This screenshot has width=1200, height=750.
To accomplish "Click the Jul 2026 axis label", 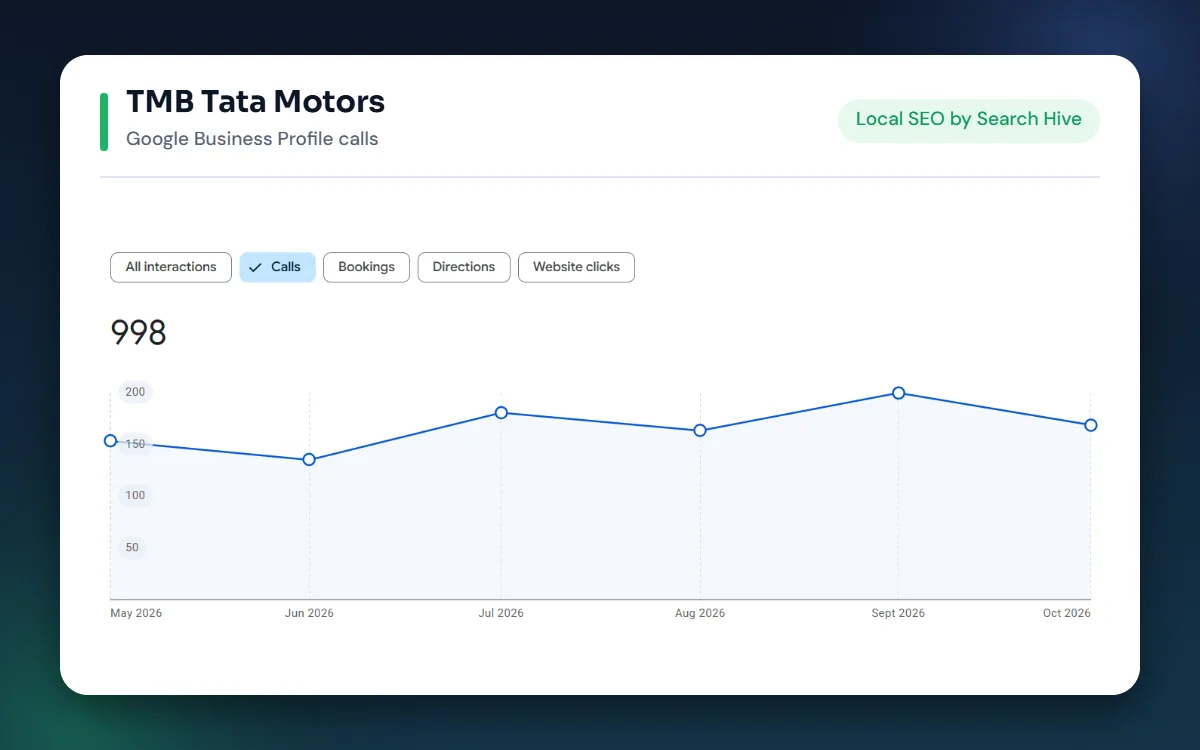I will (x=501, y=613).
